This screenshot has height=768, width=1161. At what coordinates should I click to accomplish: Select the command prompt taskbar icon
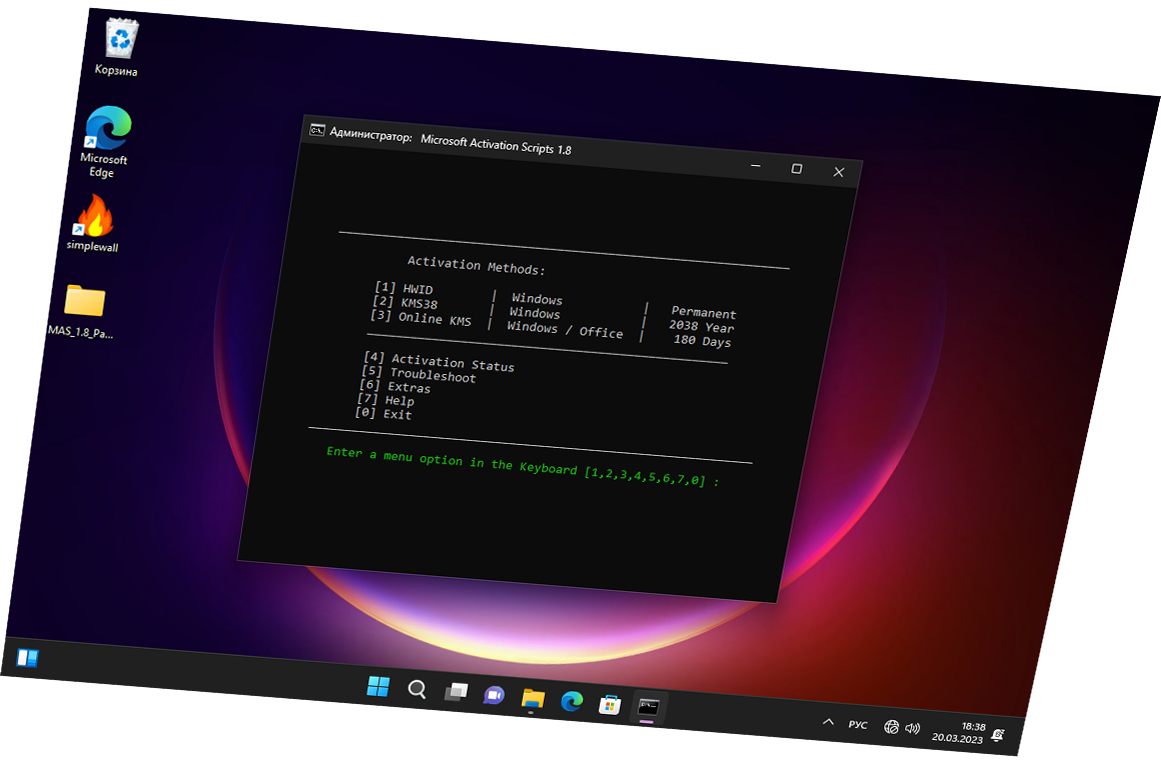[649, 707]
